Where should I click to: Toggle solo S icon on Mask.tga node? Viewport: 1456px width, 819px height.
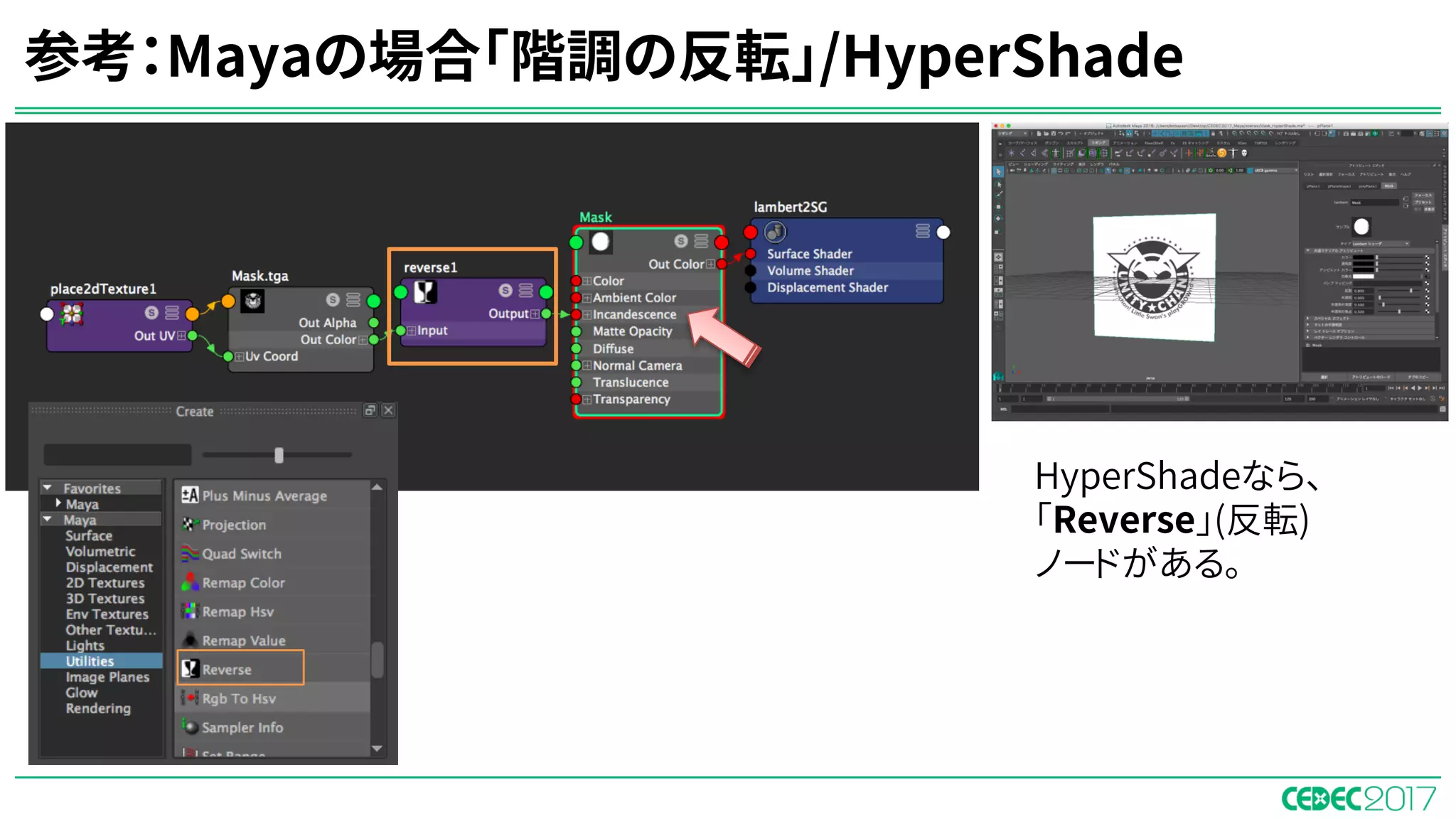point(333,299)
